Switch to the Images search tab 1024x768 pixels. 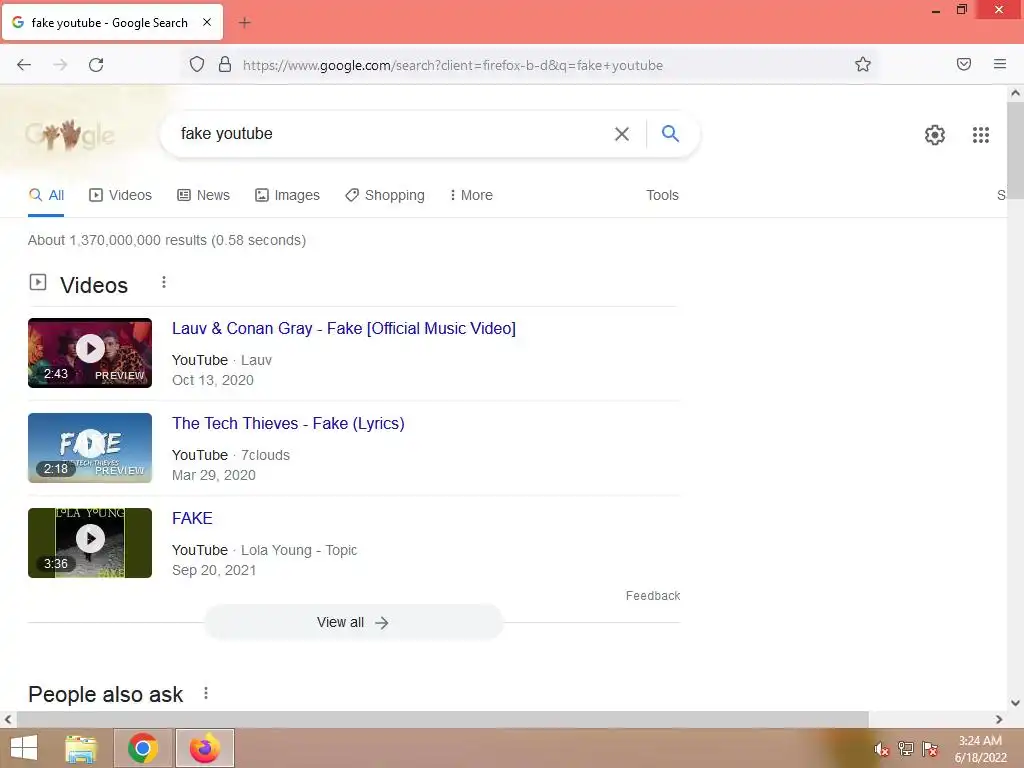(x=287, y=195)
